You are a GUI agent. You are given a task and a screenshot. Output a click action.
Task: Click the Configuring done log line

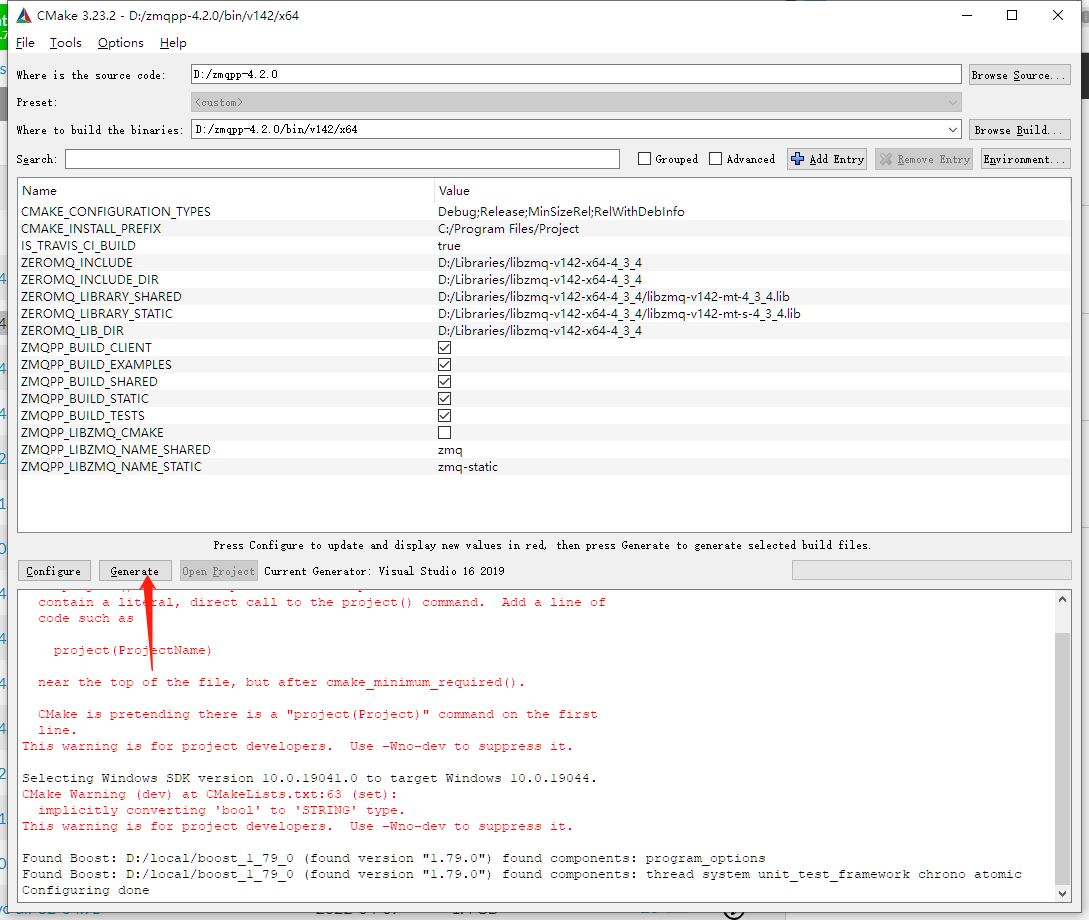(x=85, y=890)
